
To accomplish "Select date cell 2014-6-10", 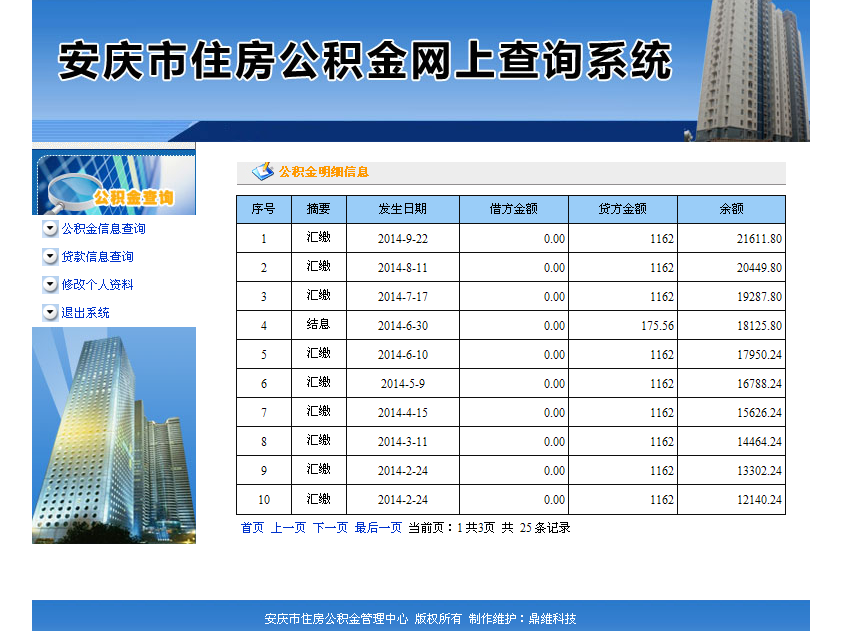I will (403, 355).
